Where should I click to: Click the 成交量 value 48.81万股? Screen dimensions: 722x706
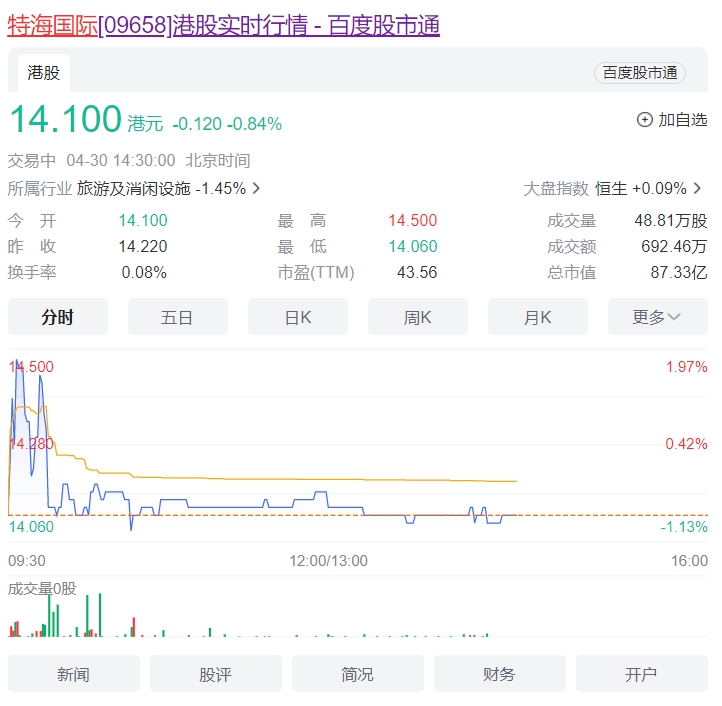[670, 221]
